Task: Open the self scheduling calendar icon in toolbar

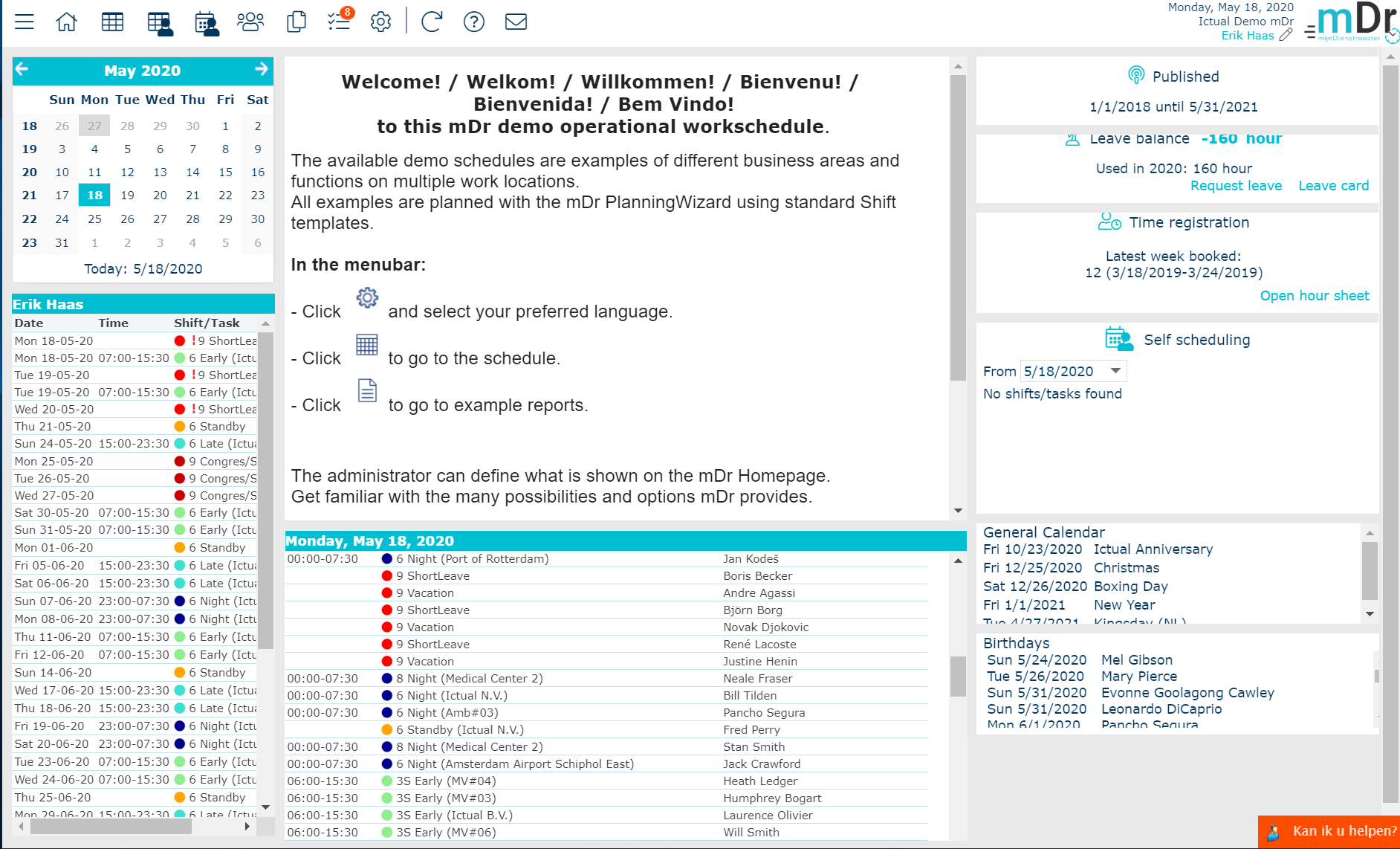Action: pos(207,23)
